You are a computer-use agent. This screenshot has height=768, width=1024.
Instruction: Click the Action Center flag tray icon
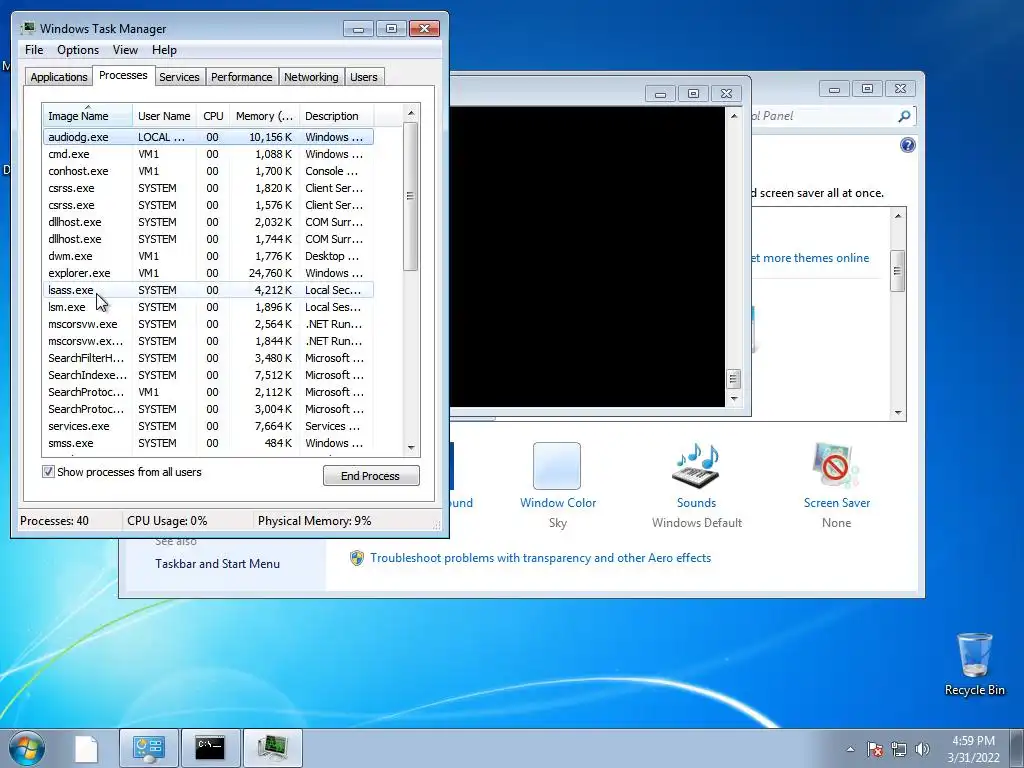(874, 749)
